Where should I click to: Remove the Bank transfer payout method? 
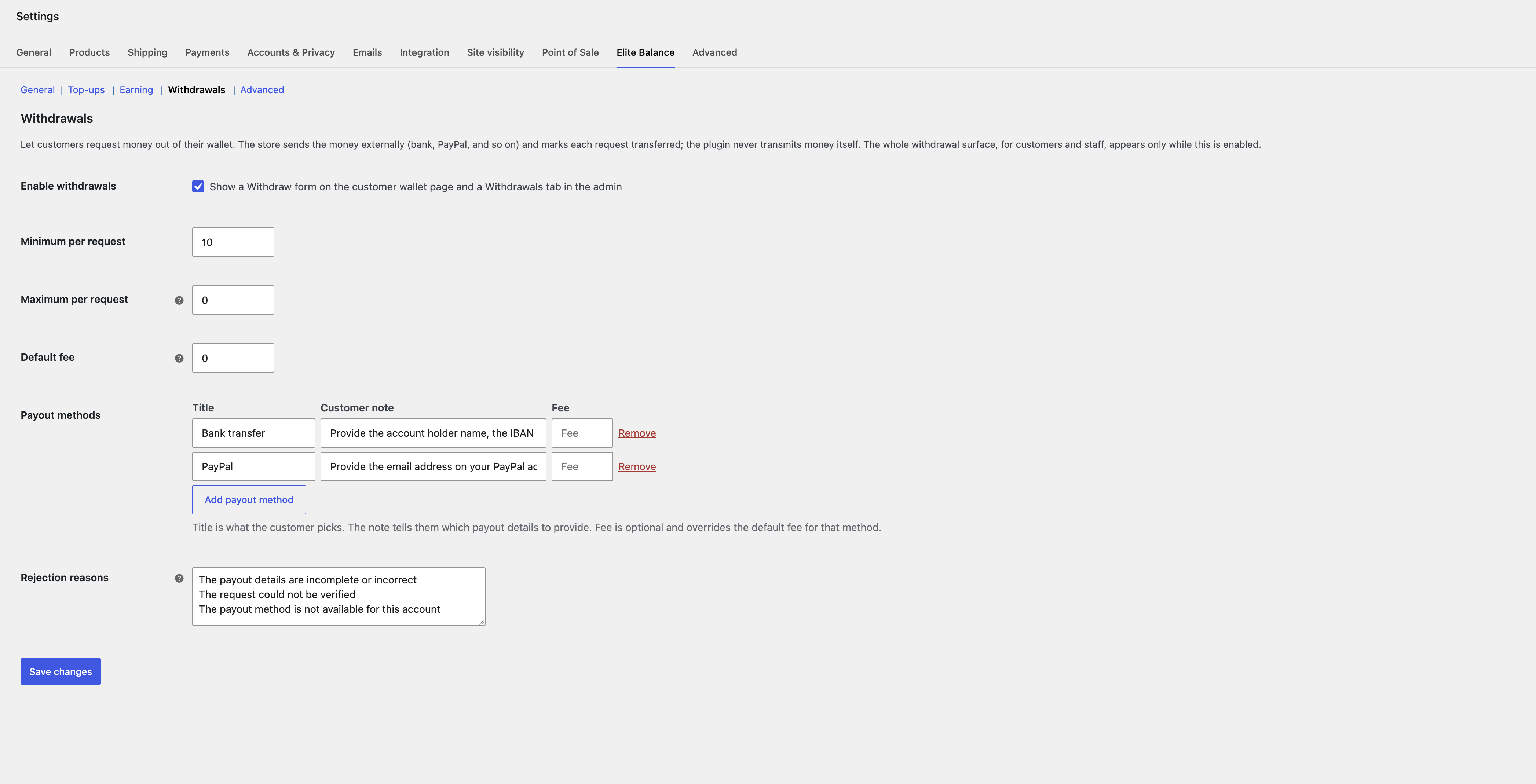pyautogui.click(x=637, y=433)
